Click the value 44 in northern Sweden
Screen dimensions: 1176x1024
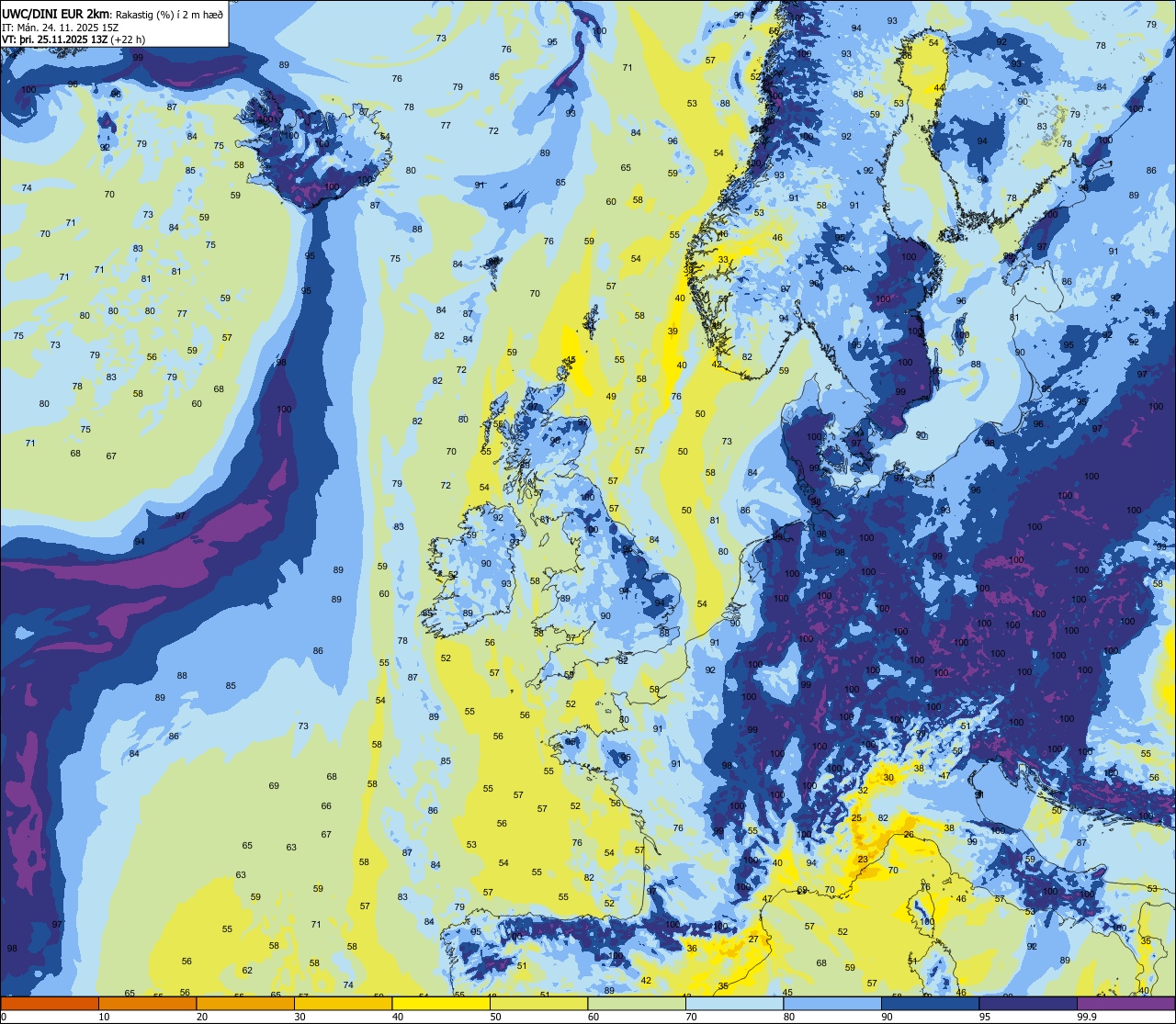(x=939, y=87)
